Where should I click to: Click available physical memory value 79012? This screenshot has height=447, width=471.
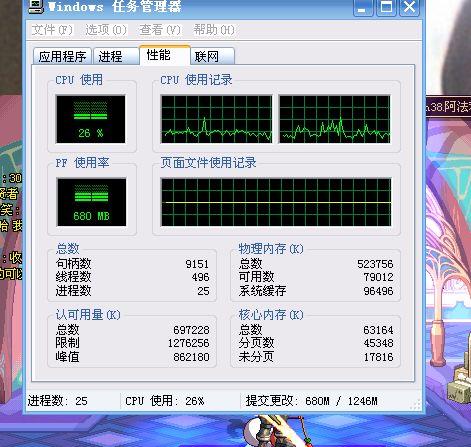coord(378,277)
